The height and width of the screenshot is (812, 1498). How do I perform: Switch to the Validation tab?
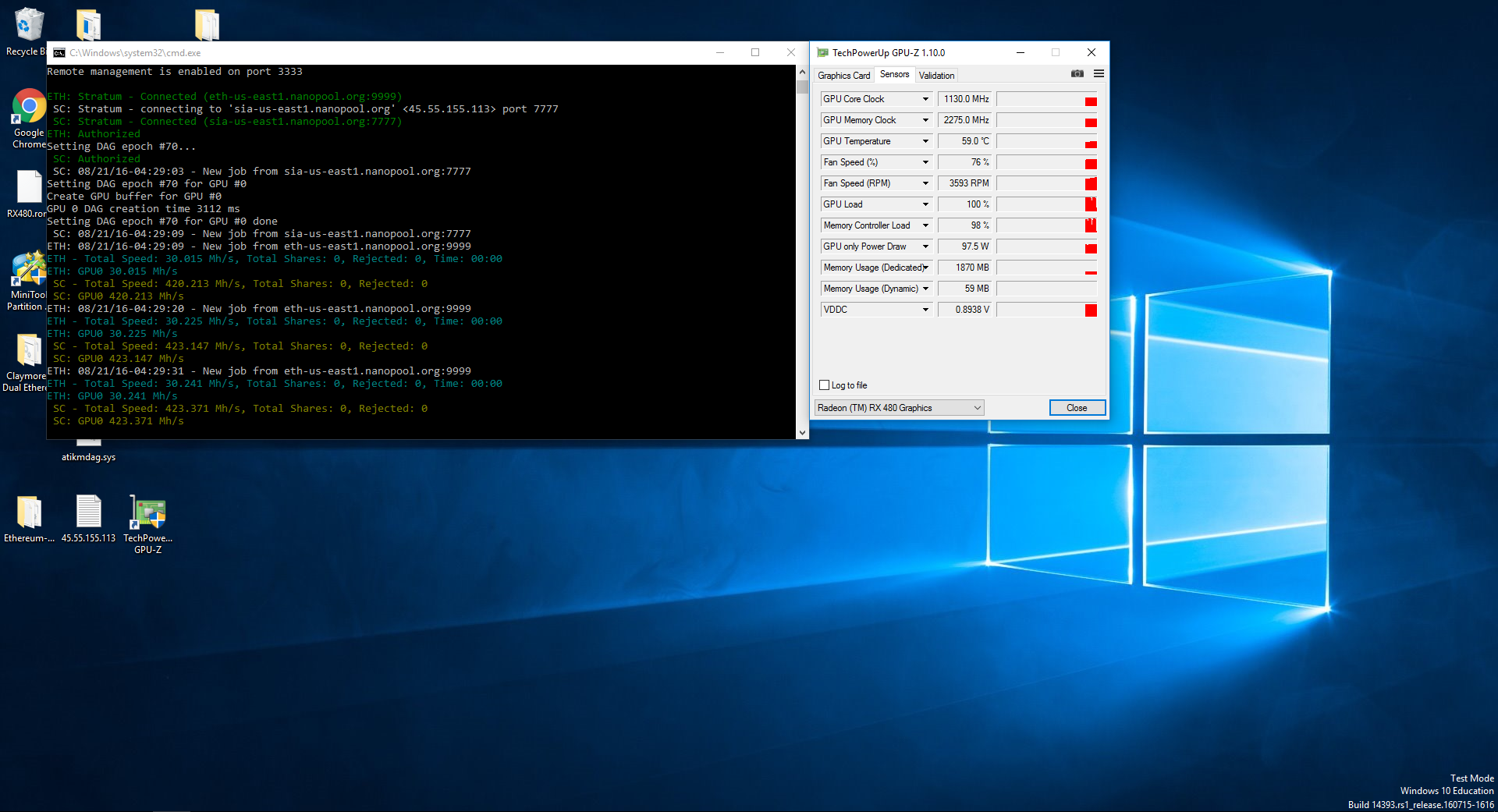click(x=936, y=76)
